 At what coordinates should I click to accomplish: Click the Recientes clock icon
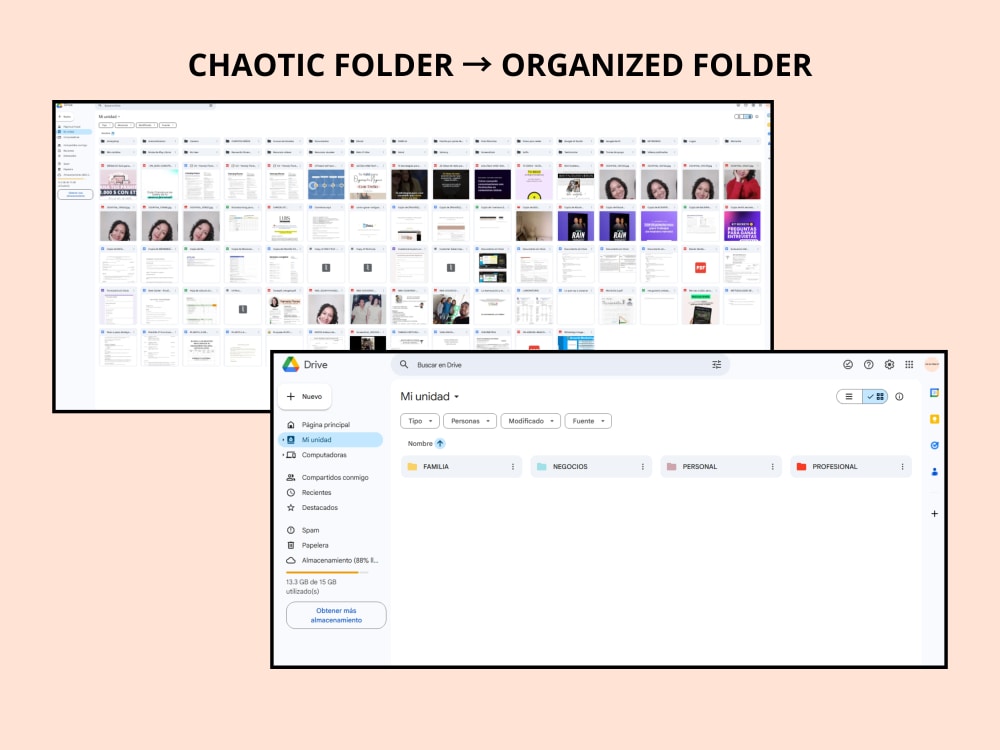(x=291, y=492)
